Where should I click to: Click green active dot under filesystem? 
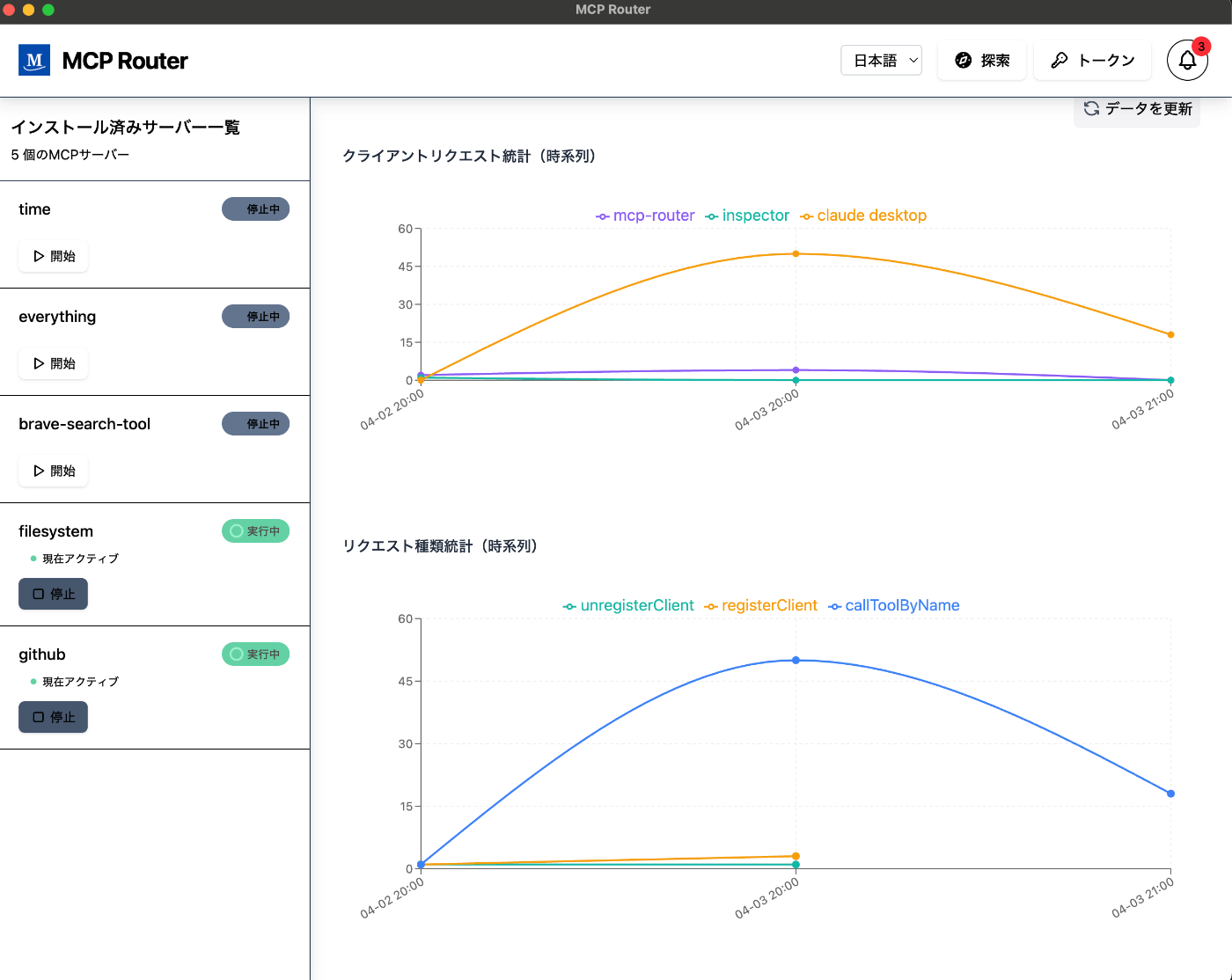point(33,559)
